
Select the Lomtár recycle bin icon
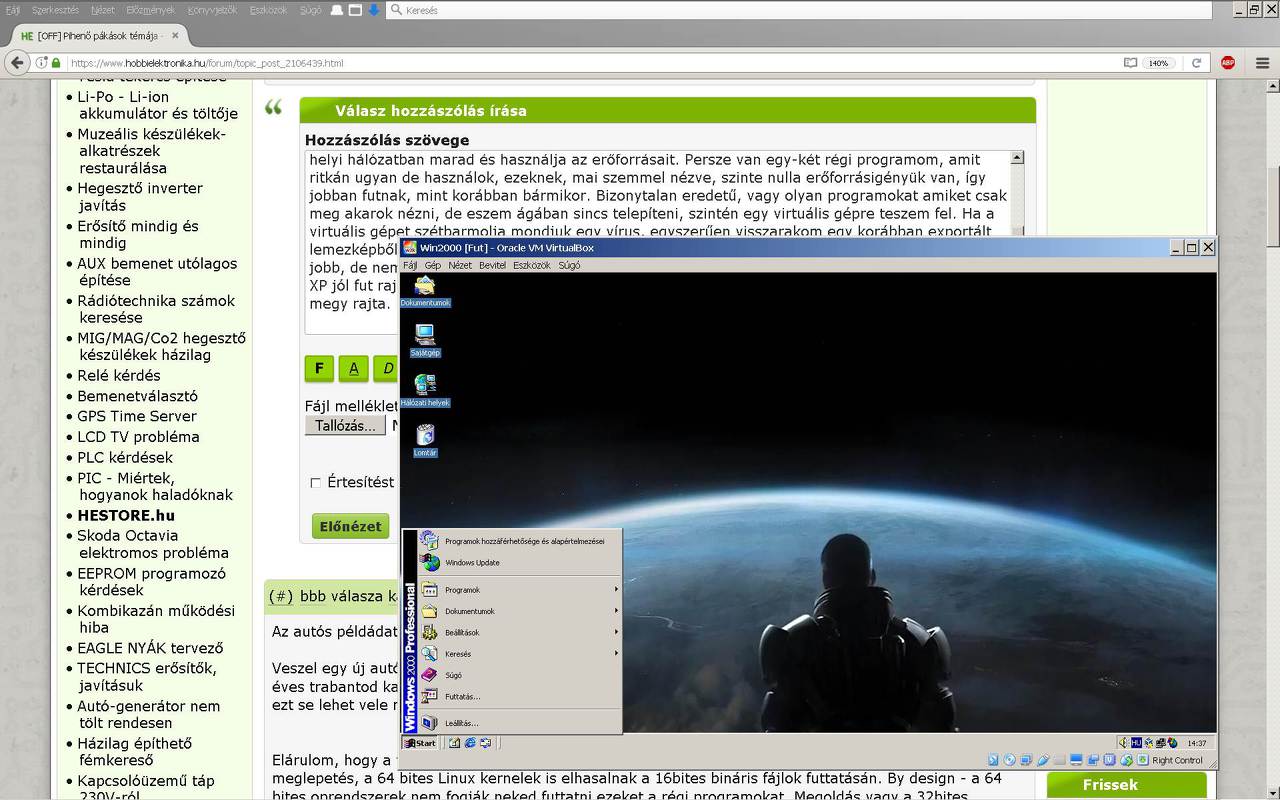coord(425,440)
